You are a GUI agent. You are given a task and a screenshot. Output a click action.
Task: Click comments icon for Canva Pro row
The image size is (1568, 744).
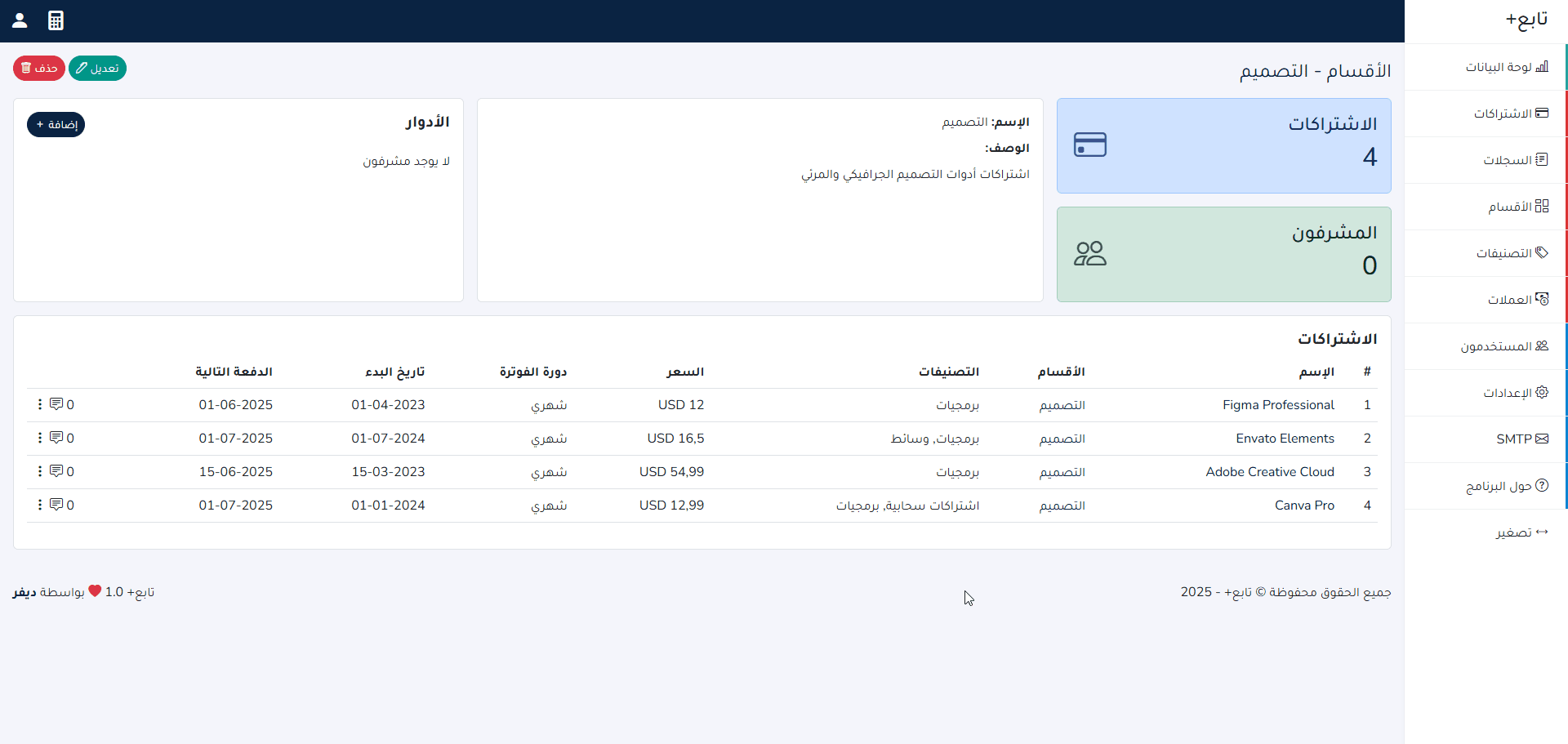[x=56, y=505]
